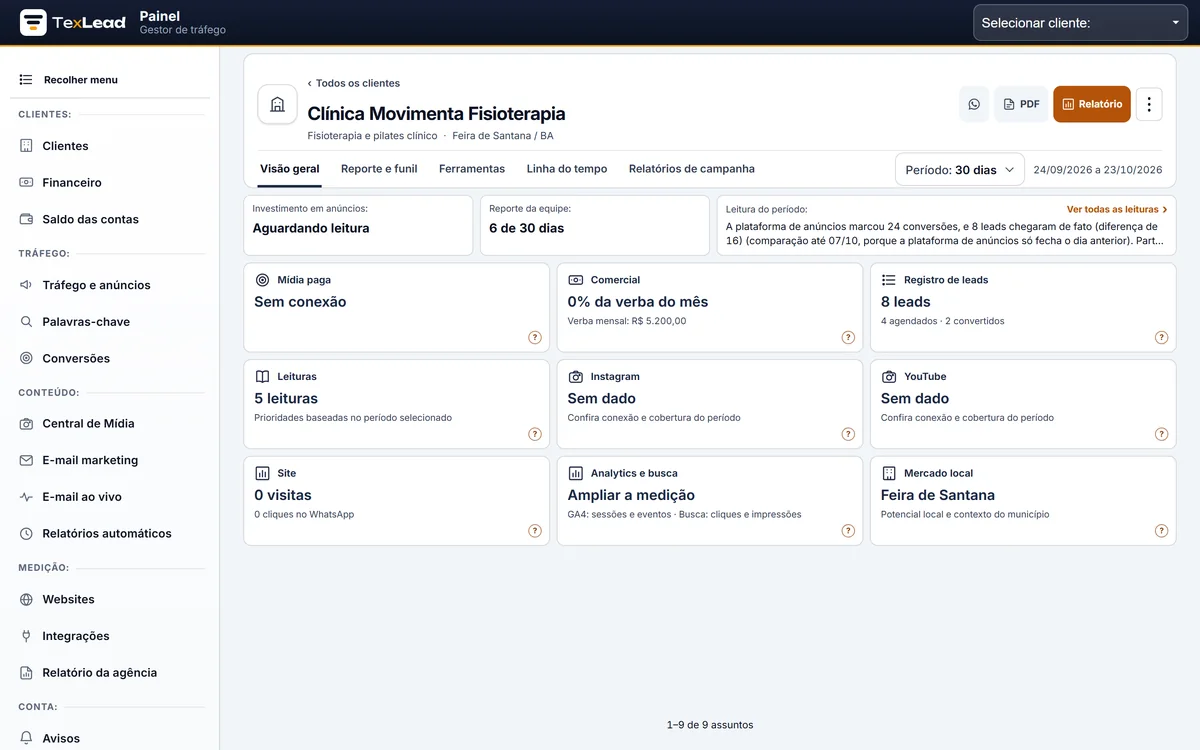The height and width of the screenshot is (750, 1200).
Task: Open Saldo das contas in sidebar
Action: pos(110,219)
